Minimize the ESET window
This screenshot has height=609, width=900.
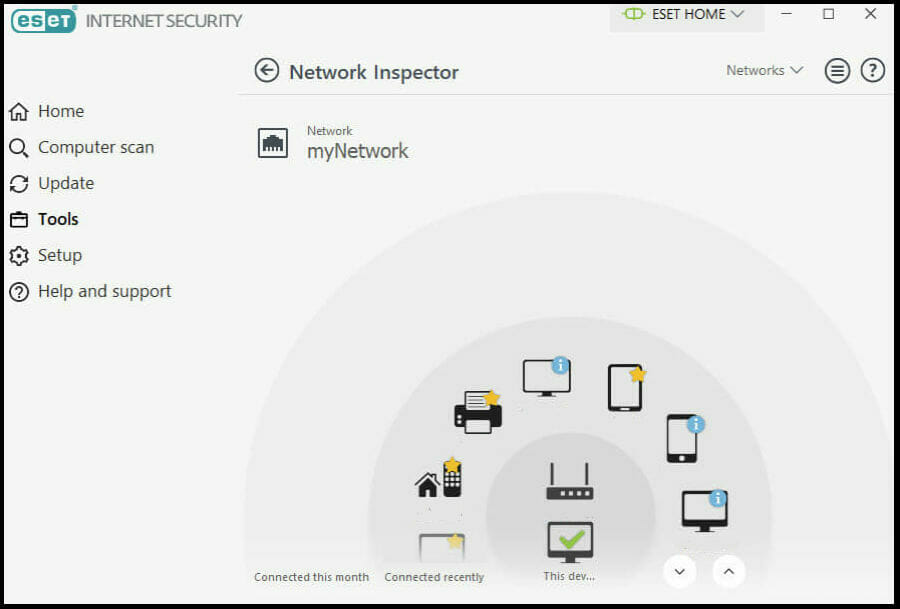coord(787,14)
